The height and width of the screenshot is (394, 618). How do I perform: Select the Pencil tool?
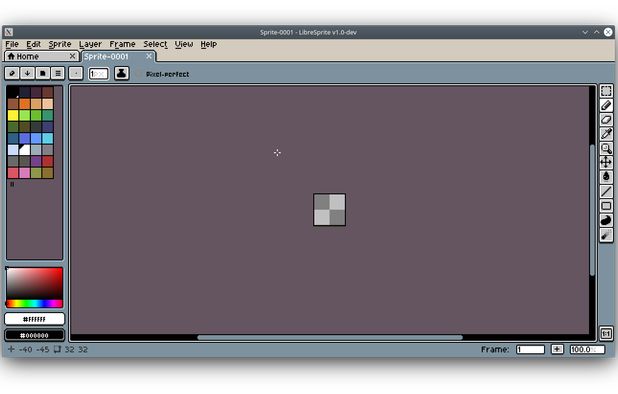pyautogui.click(x=606, y=106)
